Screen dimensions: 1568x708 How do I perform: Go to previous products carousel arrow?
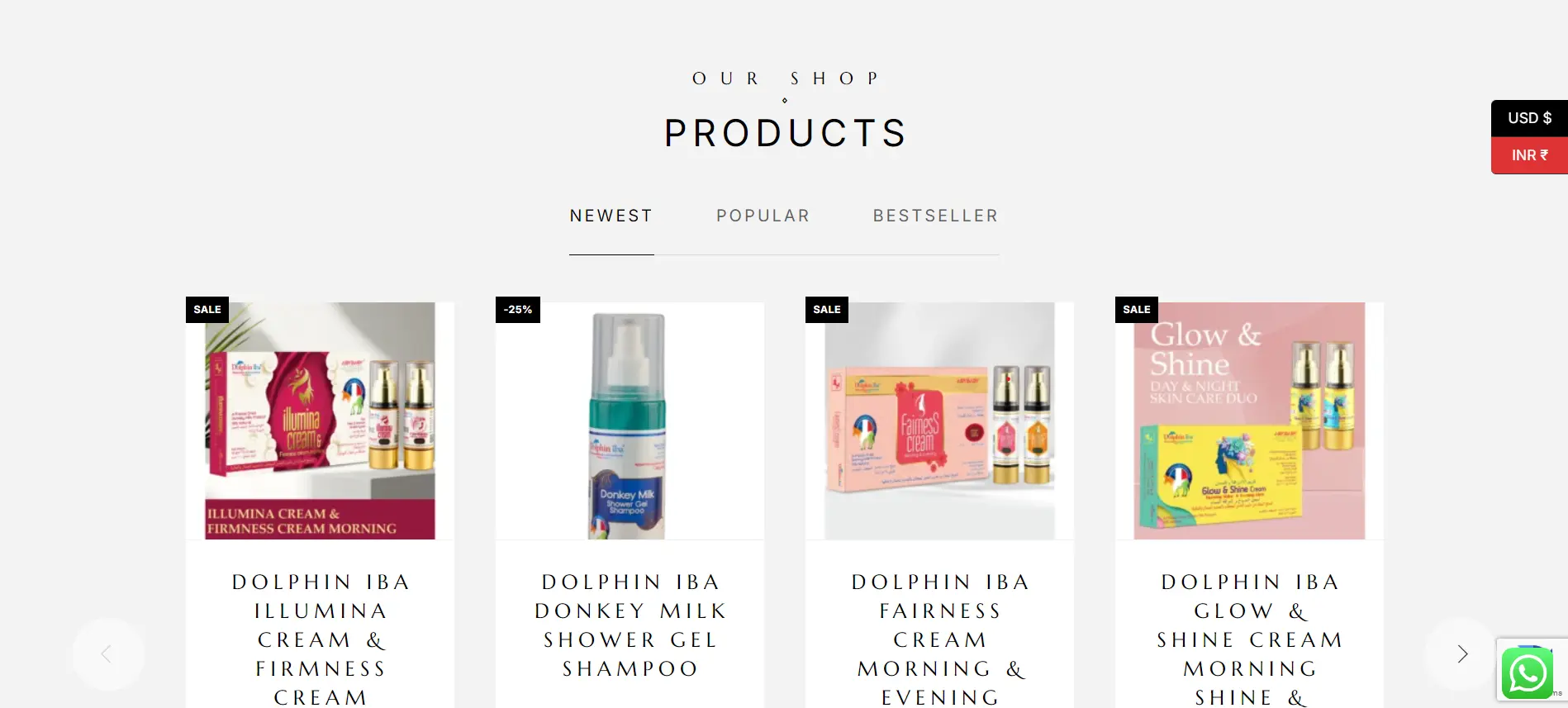coord(107,654)
